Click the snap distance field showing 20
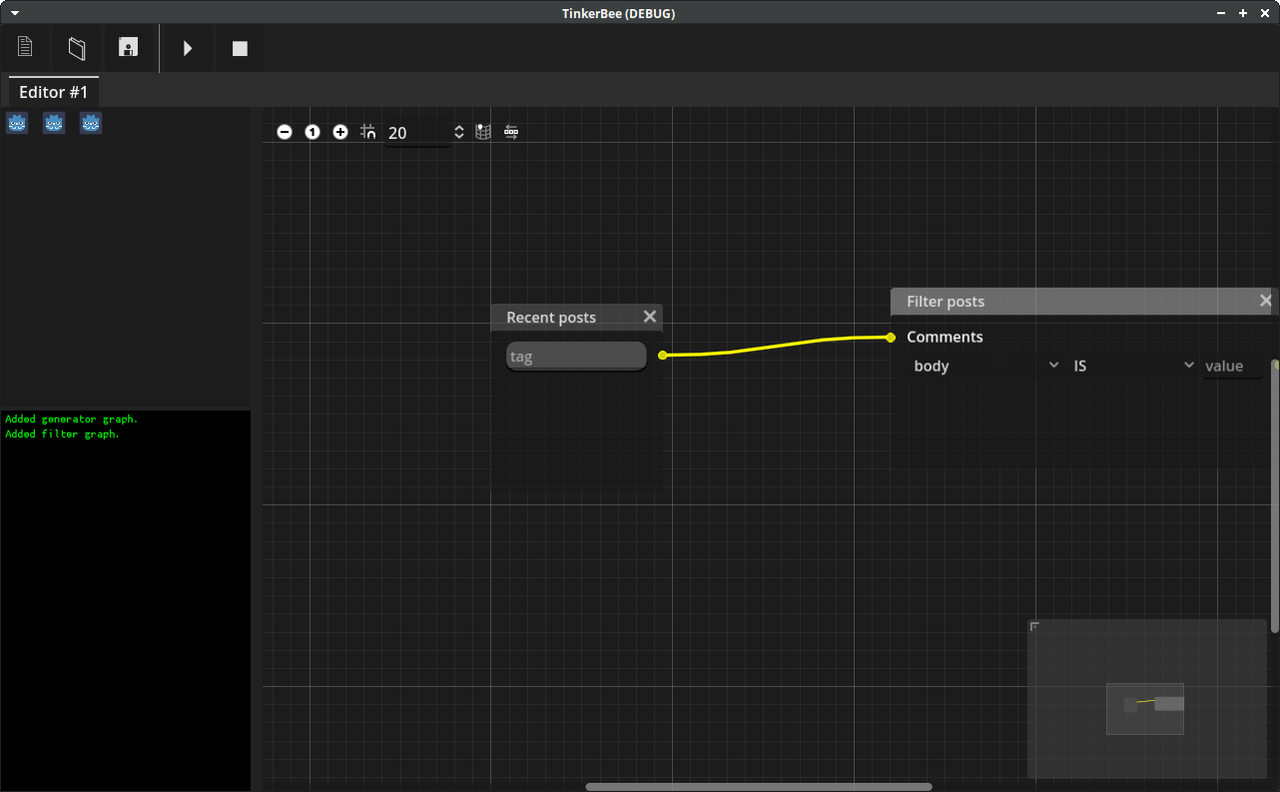The width and height of the screenshot is (1280, 792). 418,133
